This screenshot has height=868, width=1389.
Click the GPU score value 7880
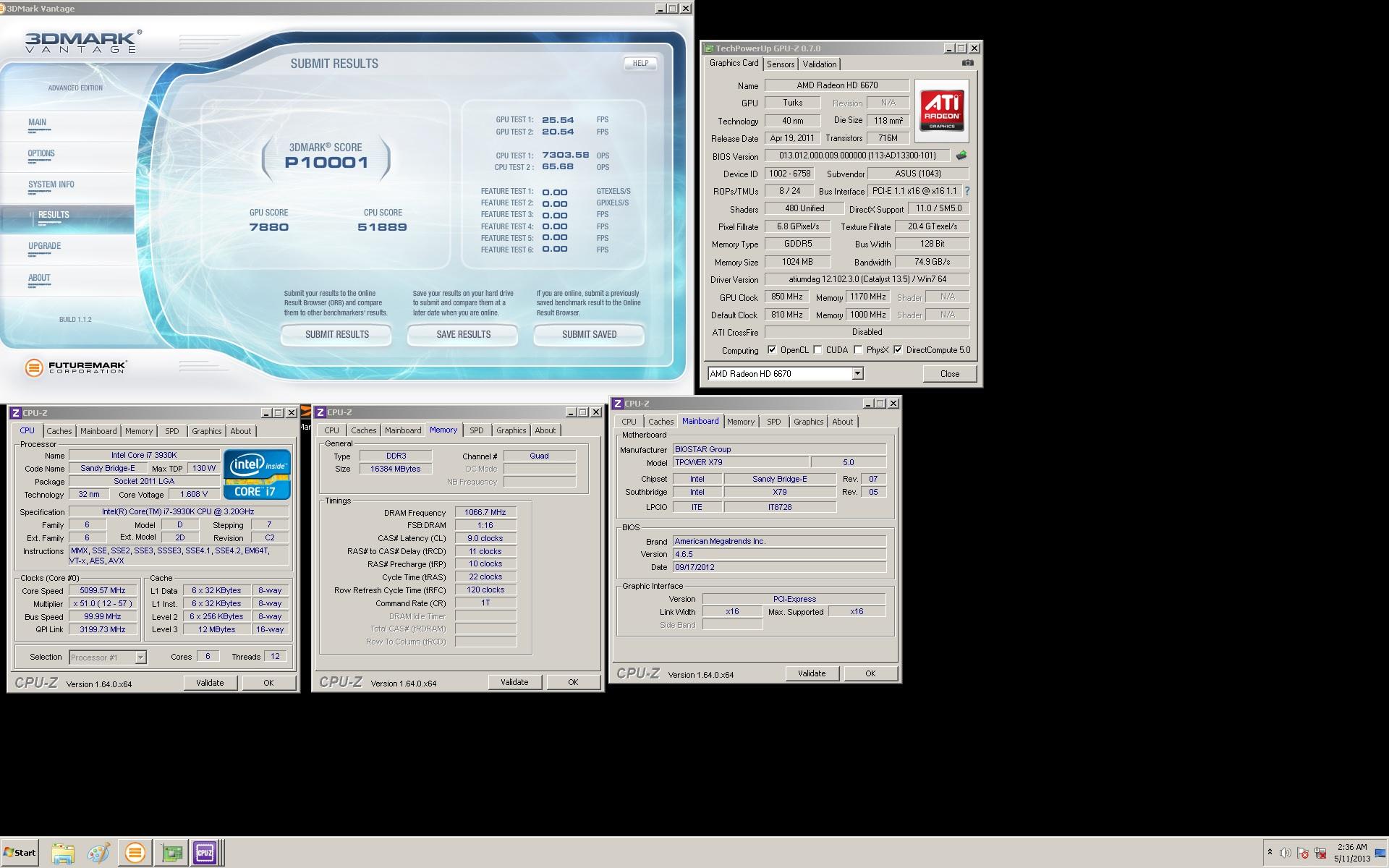268,227
